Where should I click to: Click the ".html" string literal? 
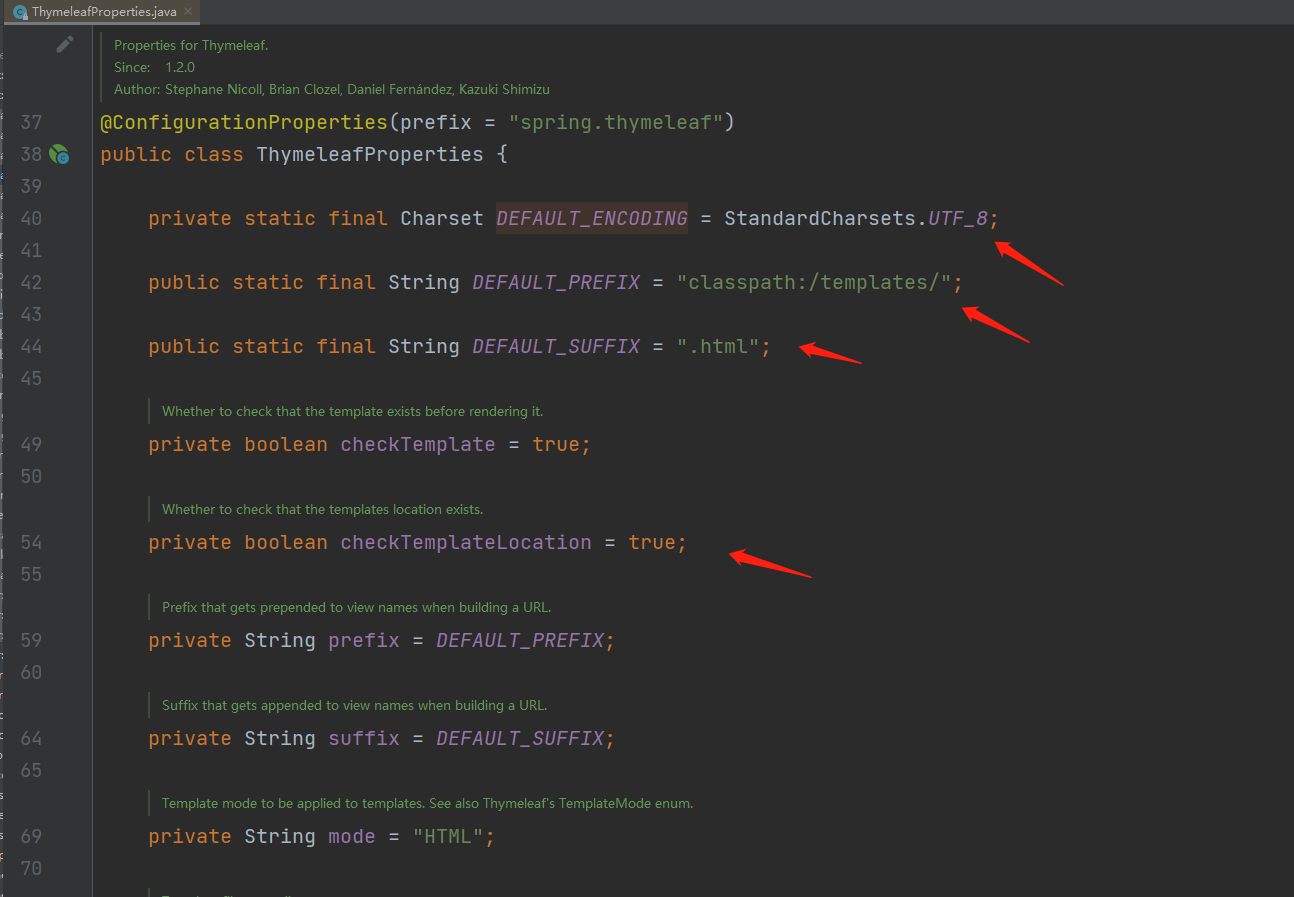[x=718, y=346]
